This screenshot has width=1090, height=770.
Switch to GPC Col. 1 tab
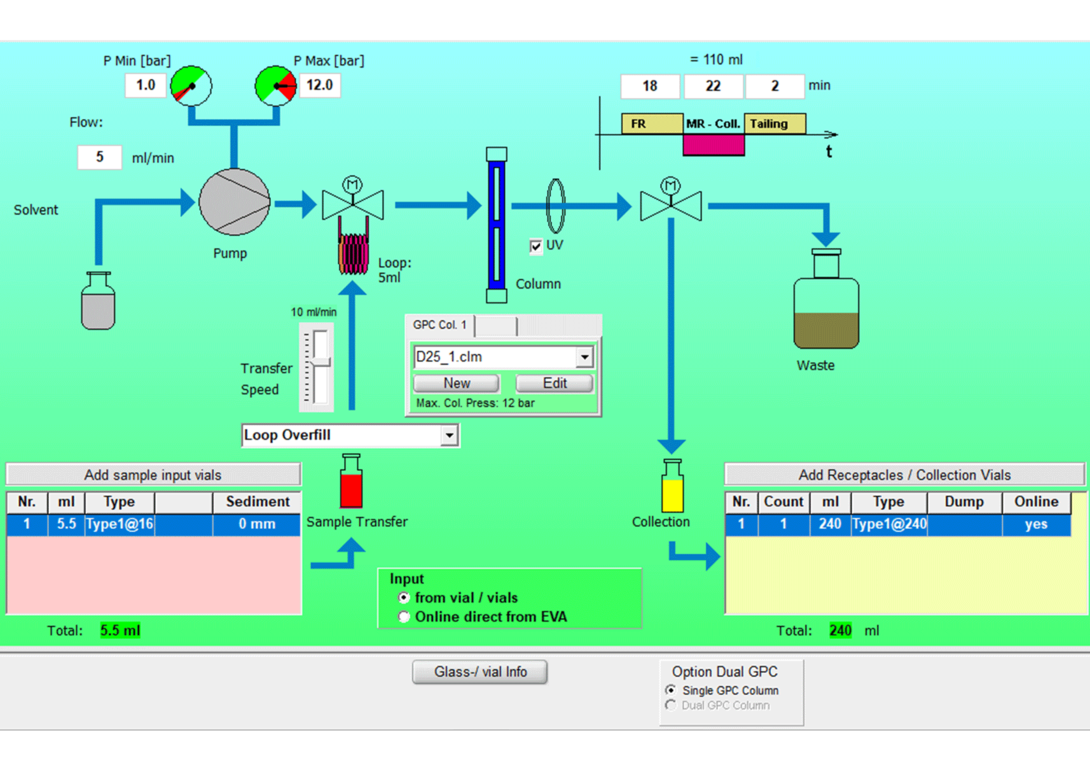pyautogui.click(x=440, y=325)
